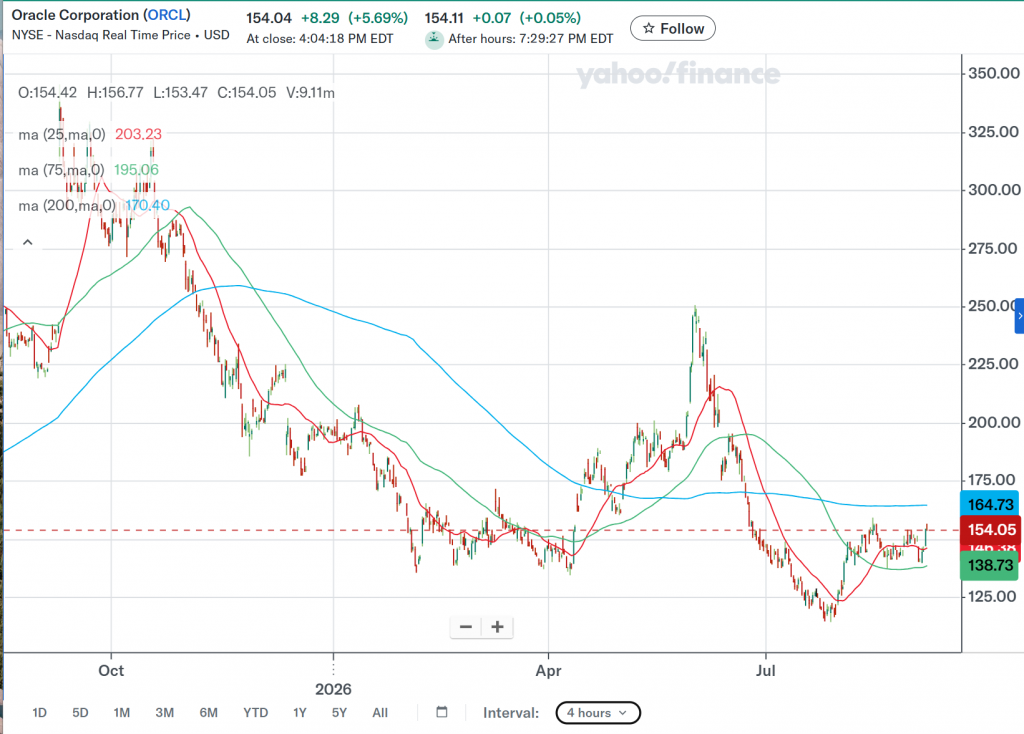Viewport: 1024px width, 734px height.
Task: Select the 1D time range
Action: [39, 712]
